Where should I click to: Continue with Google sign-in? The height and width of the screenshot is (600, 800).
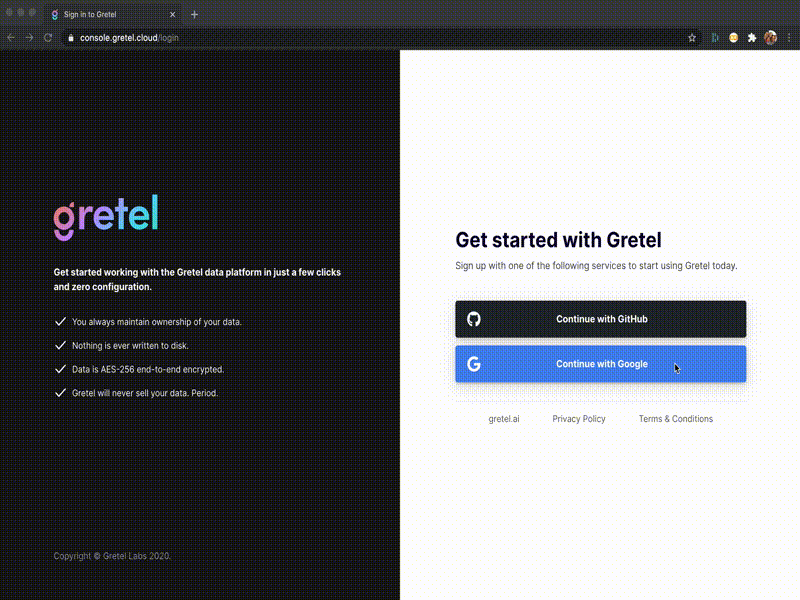click(601, 364)
